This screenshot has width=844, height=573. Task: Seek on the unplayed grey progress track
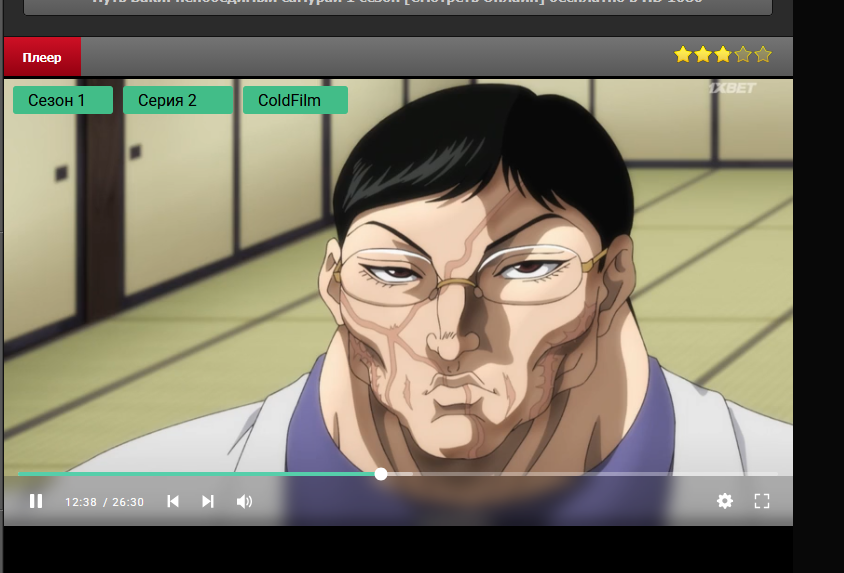point(581,474)
